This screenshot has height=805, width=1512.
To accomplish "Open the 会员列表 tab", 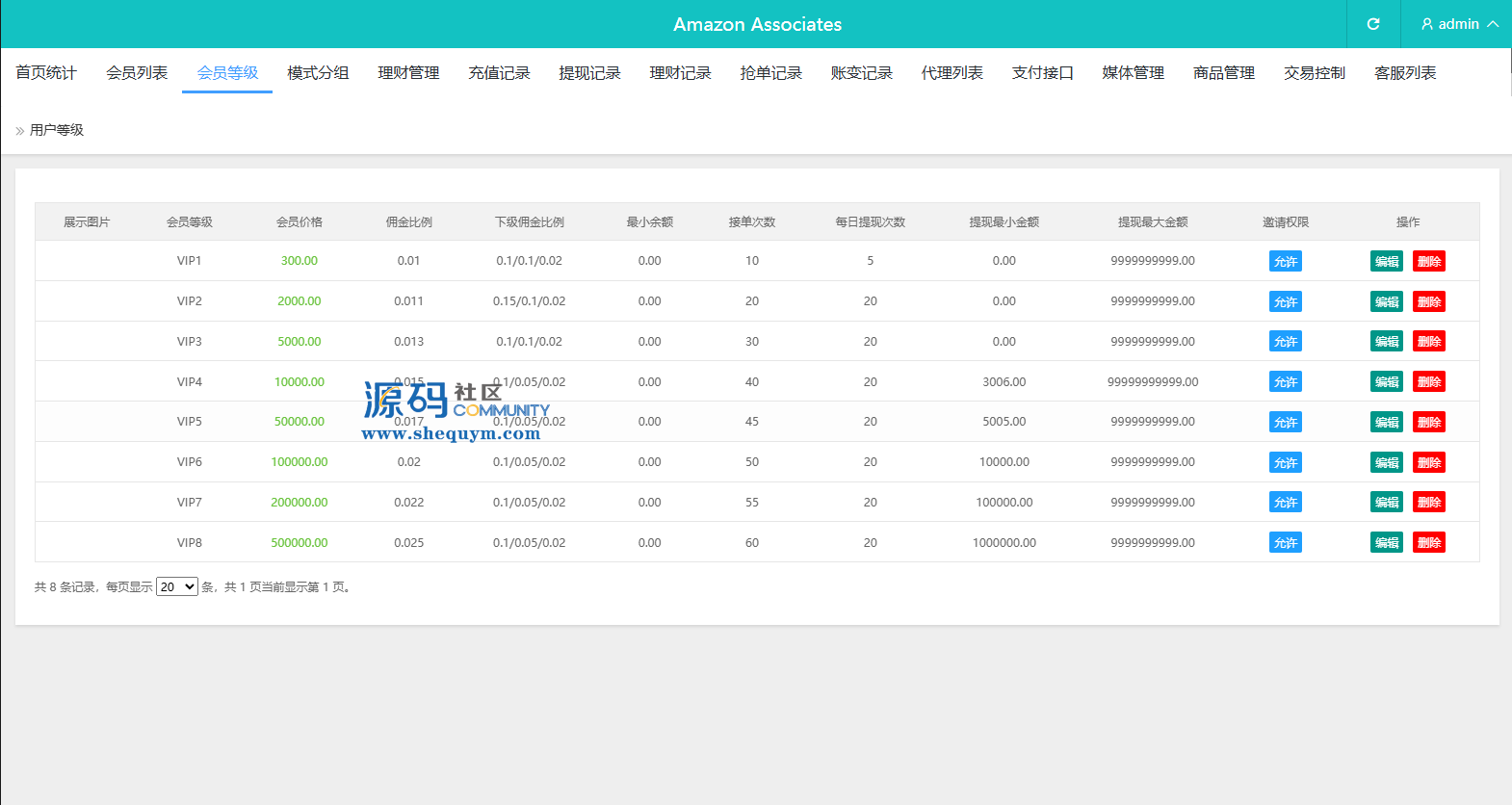I will pos(137,73).
